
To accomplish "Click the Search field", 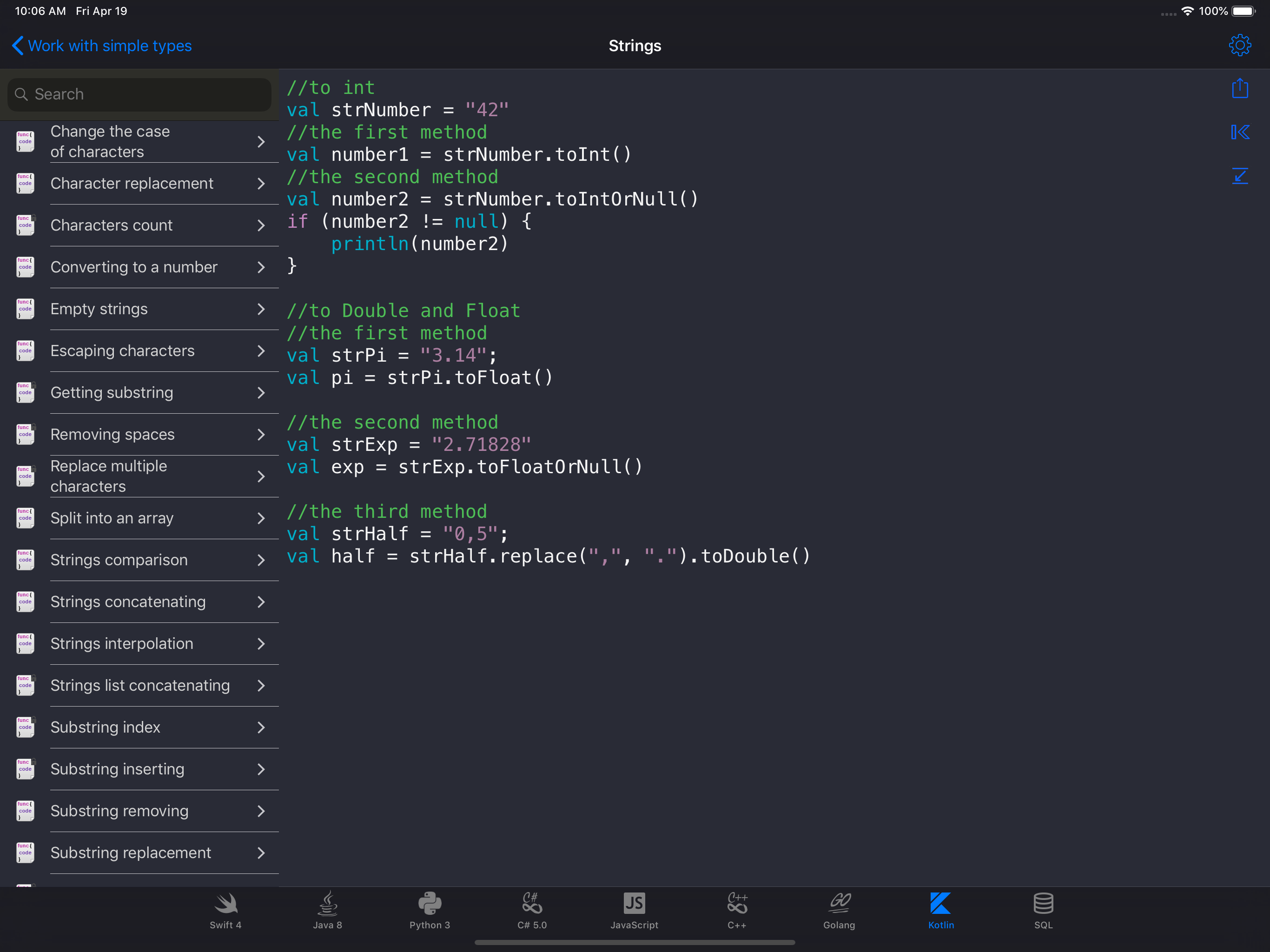I will coord(139,94).
